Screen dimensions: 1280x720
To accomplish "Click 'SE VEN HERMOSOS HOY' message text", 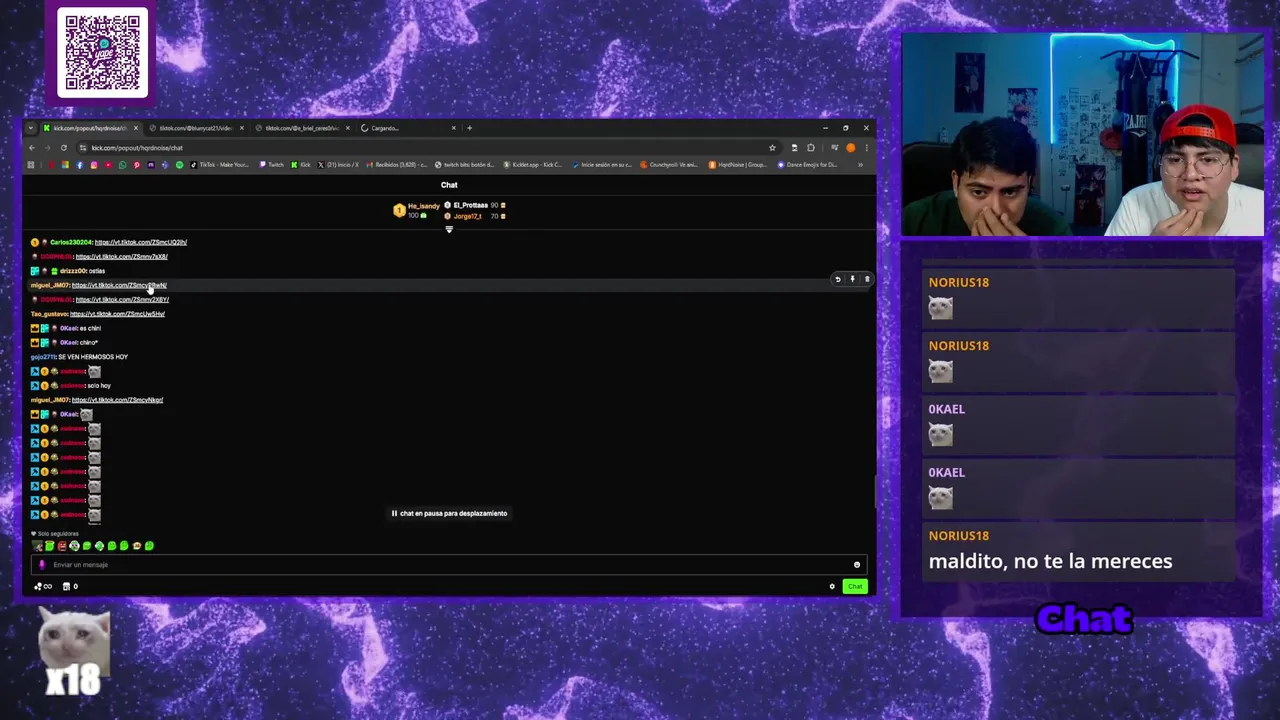I will pyautogui.click(x=93, y=357).
